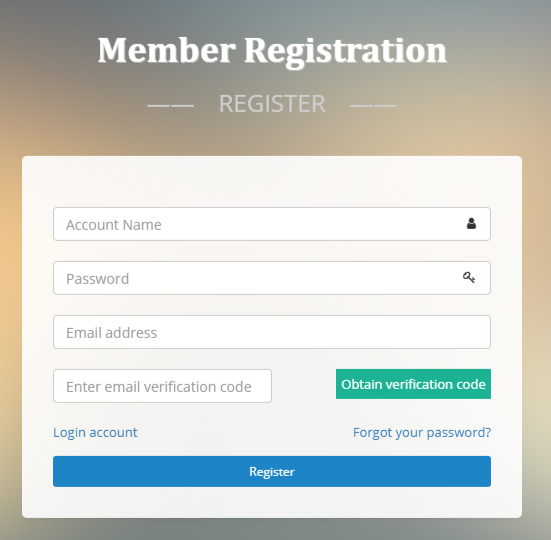Focus the Account Name input field
Image resolution: width=551 pixels, height=540 pixels.
272,224
